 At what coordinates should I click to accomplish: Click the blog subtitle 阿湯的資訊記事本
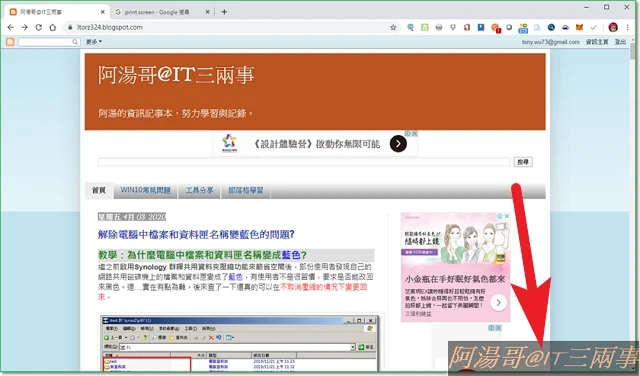[x=176, y=113]
